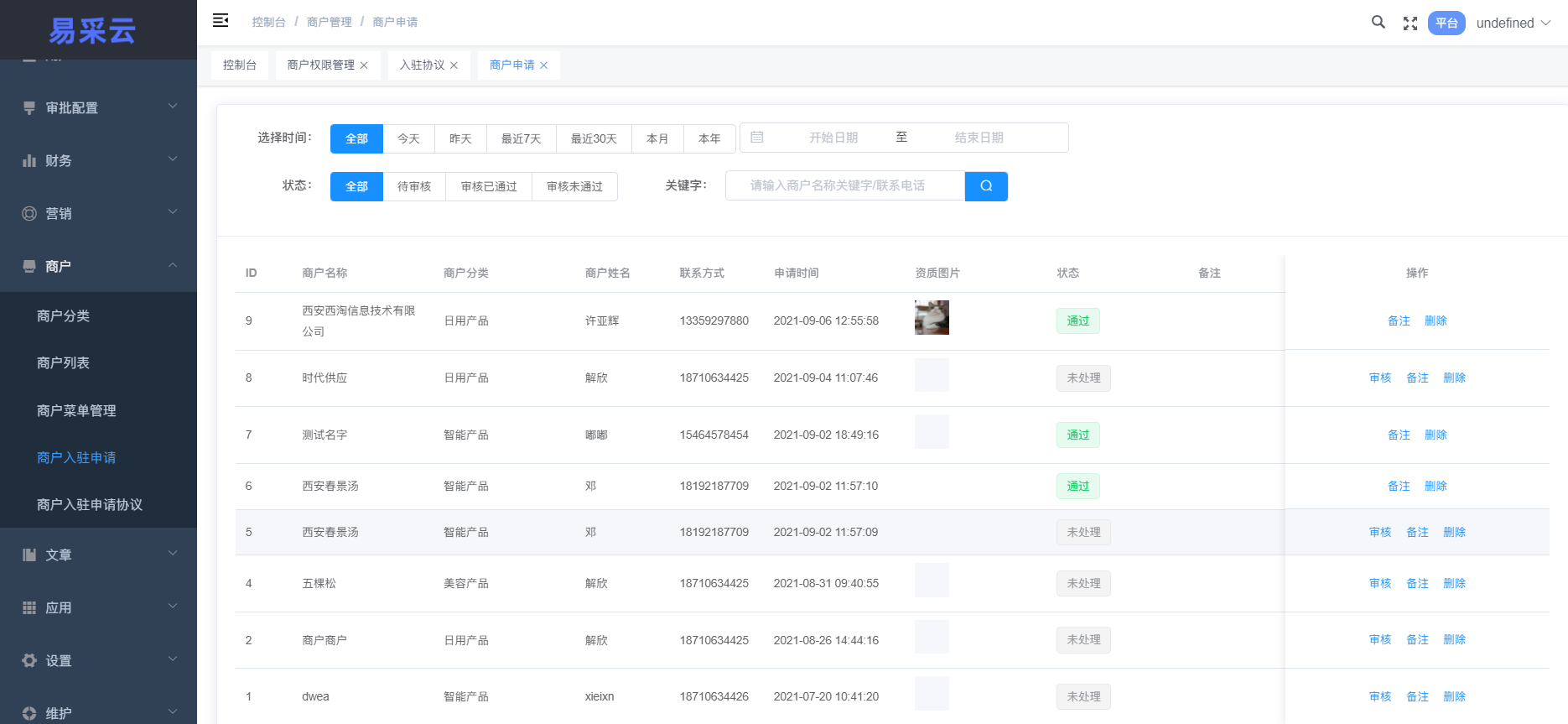
Task: Select 本月 time filter
Action: tap(657, 138)
